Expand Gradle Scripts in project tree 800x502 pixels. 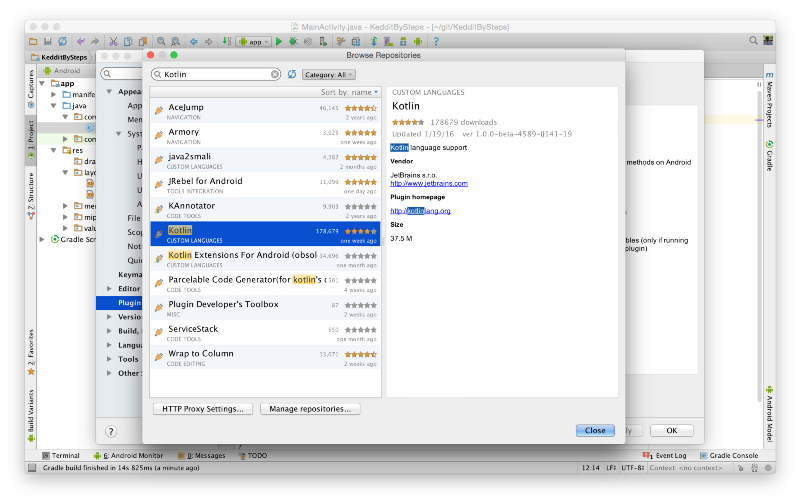click(x=43, y=239)
